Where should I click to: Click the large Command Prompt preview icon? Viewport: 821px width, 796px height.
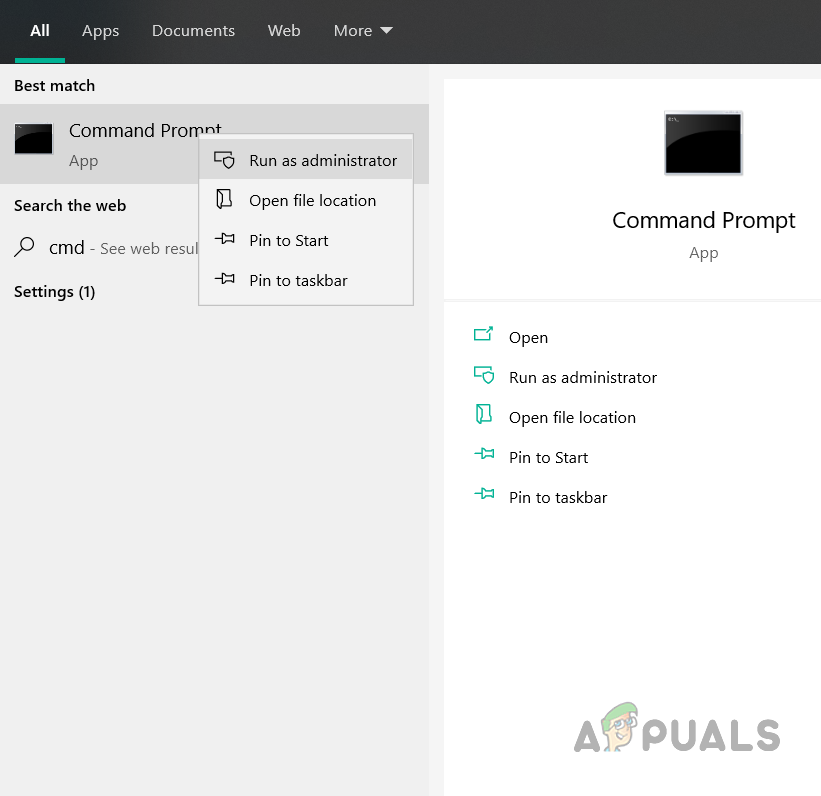[x=703, y=142]
